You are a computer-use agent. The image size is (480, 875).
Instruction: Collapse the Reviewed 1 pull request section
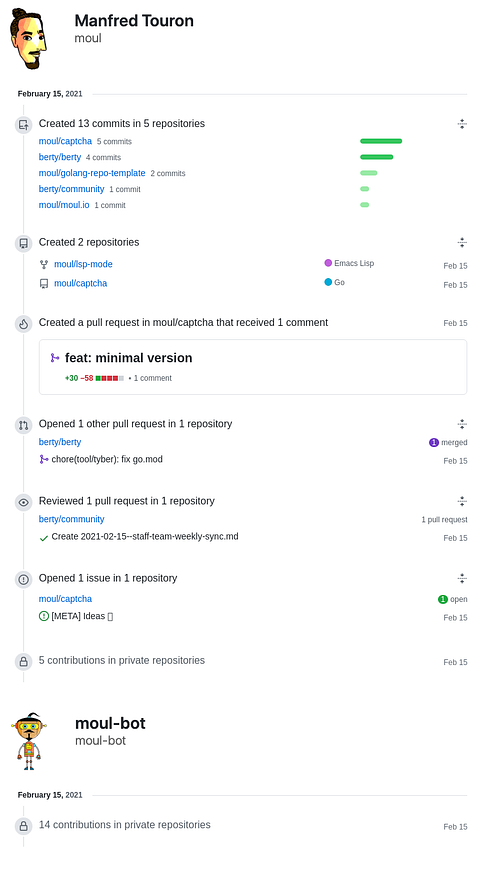click(x=462, y=501)
